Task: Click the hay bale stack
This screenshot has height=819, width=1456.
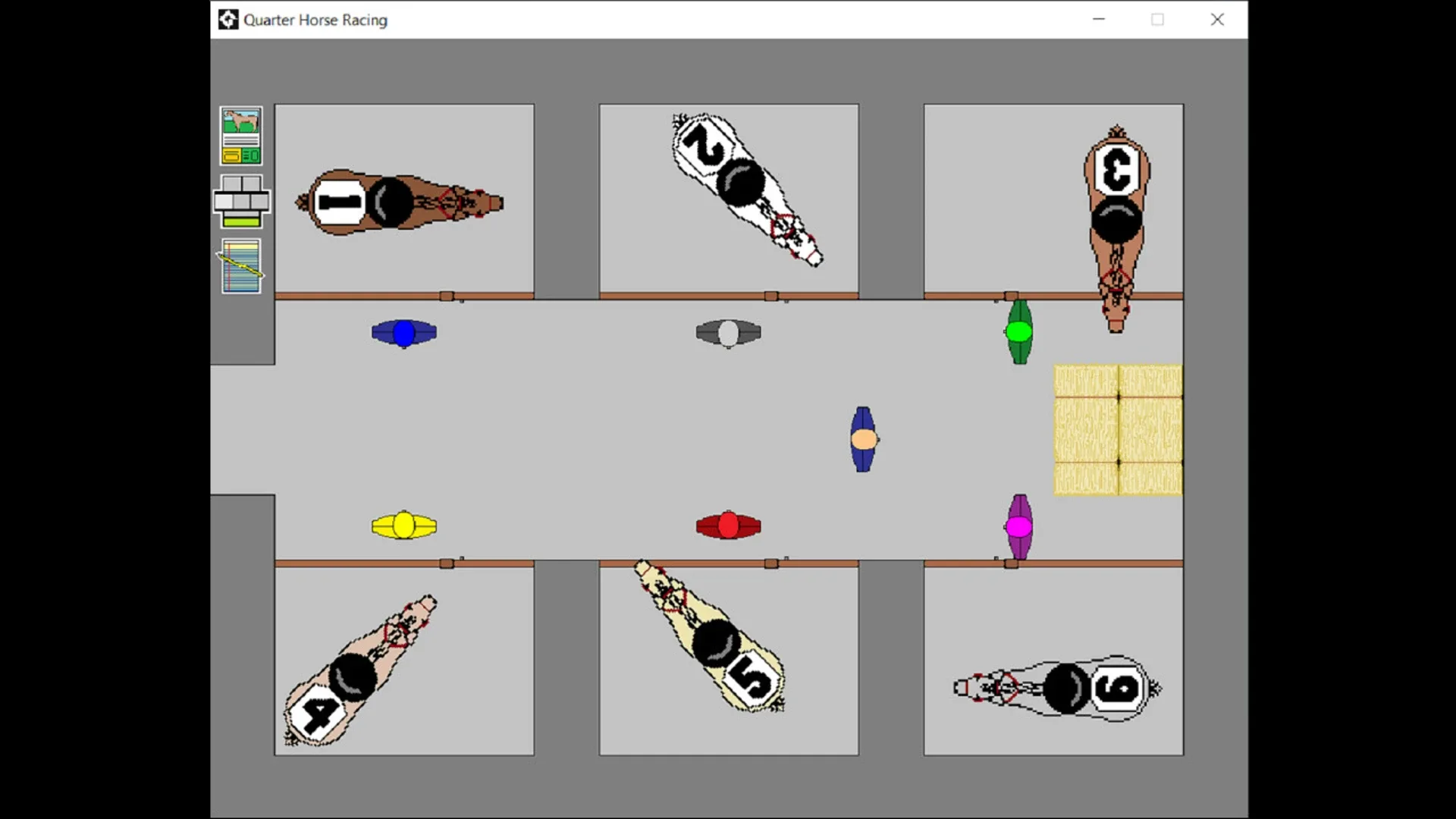Action: (x=1117, y=430)
